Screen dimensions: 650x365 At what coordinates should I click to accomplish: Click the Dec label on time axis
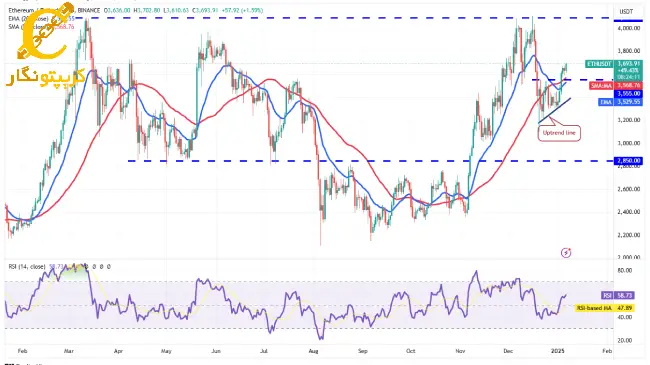[508, 351]
